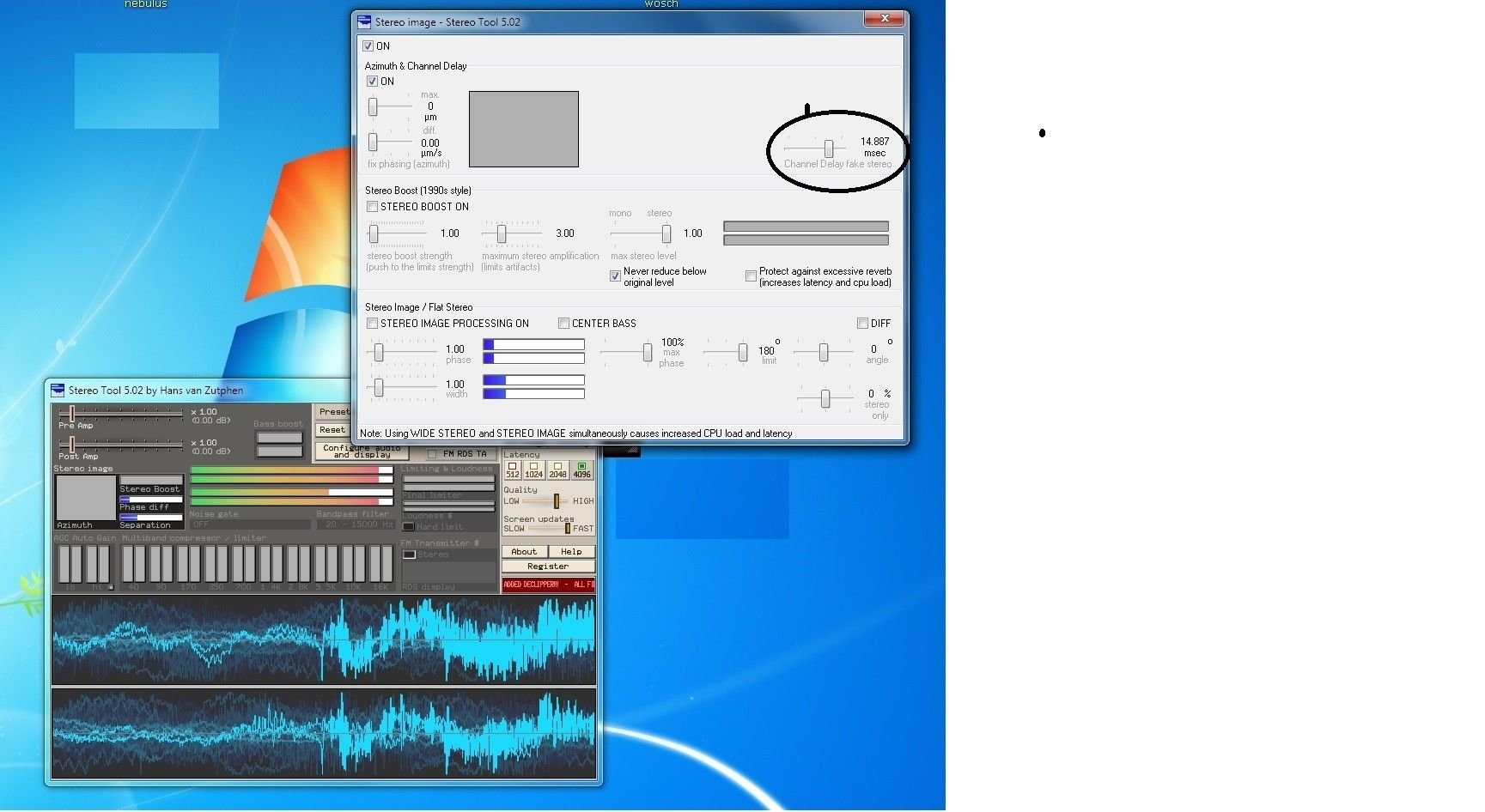1485x812 pixels.
Task: Click the AGC Auto Gain label
Action: 85,538
